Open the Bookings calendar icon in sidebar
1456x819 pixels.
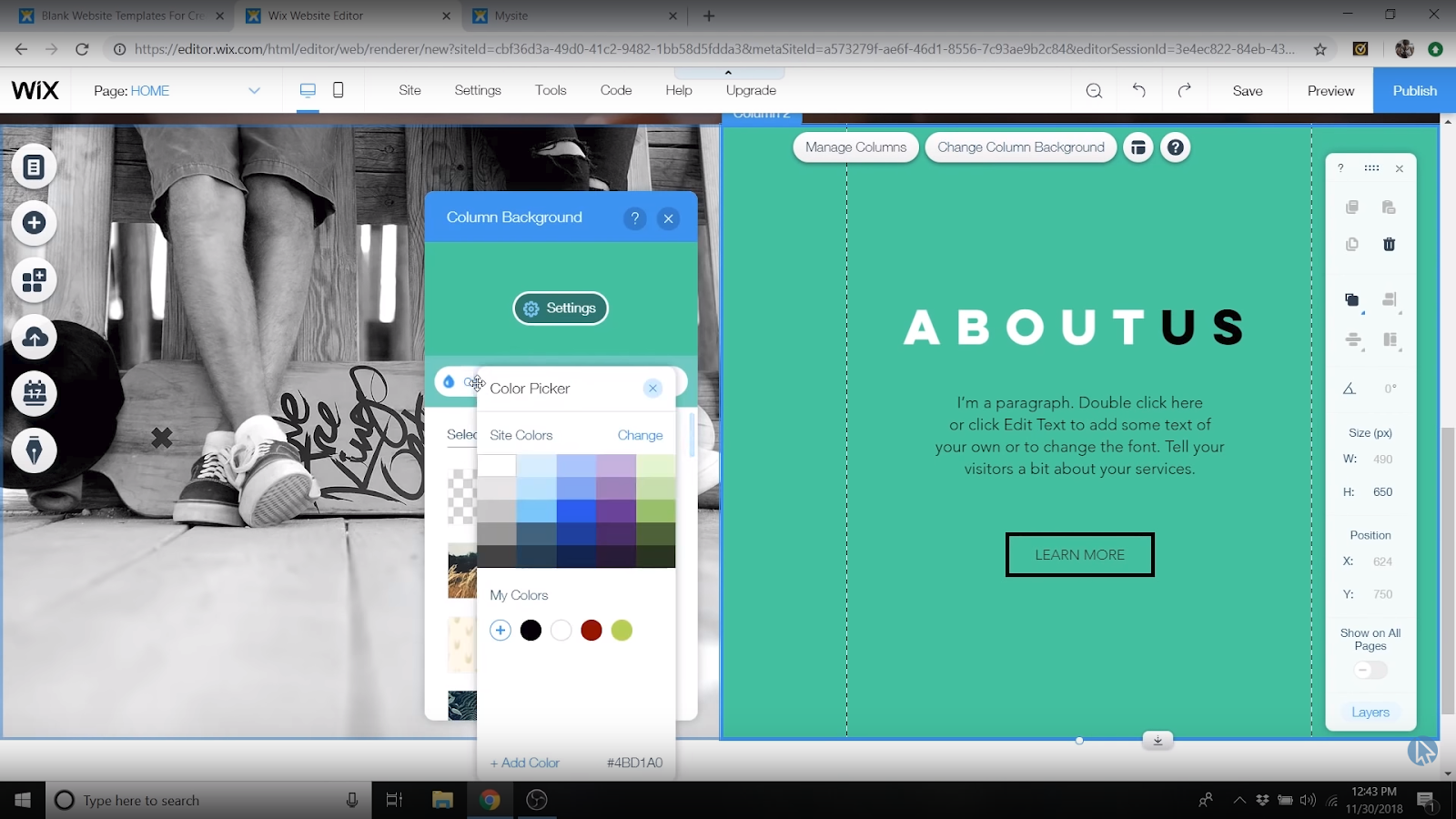coord(34,394)
